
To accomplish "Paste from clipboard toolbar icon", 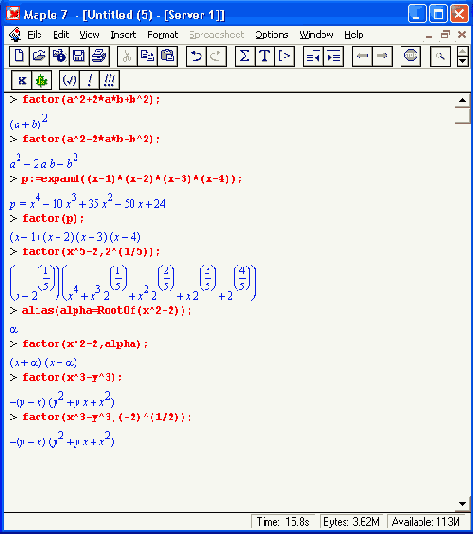I will tap(167, 56).
